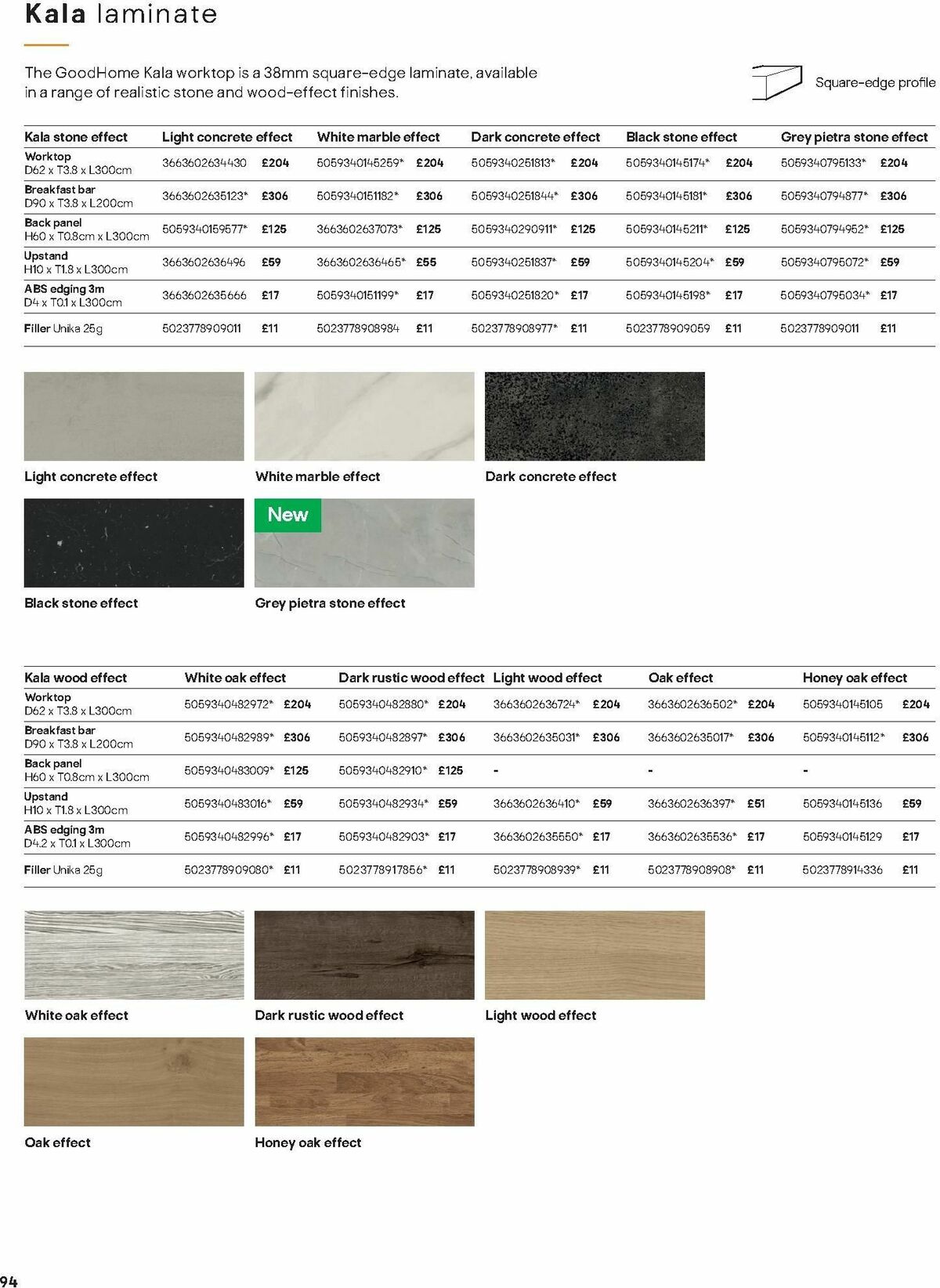Click the square-edge profile diagram icon
940x1288 pixels.
777,82
